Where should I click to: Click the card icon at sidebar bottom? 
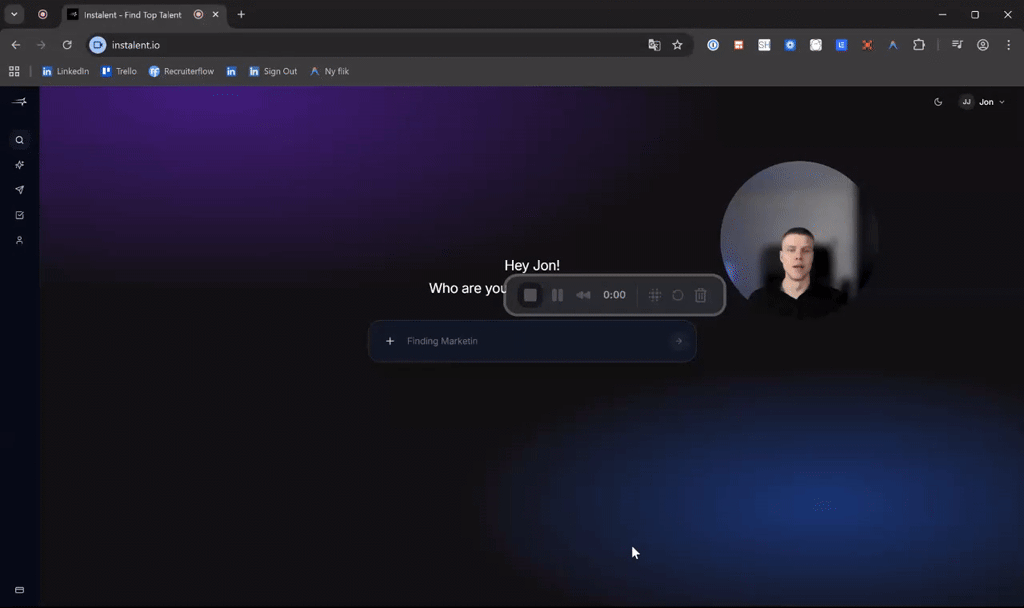[20, 590]
